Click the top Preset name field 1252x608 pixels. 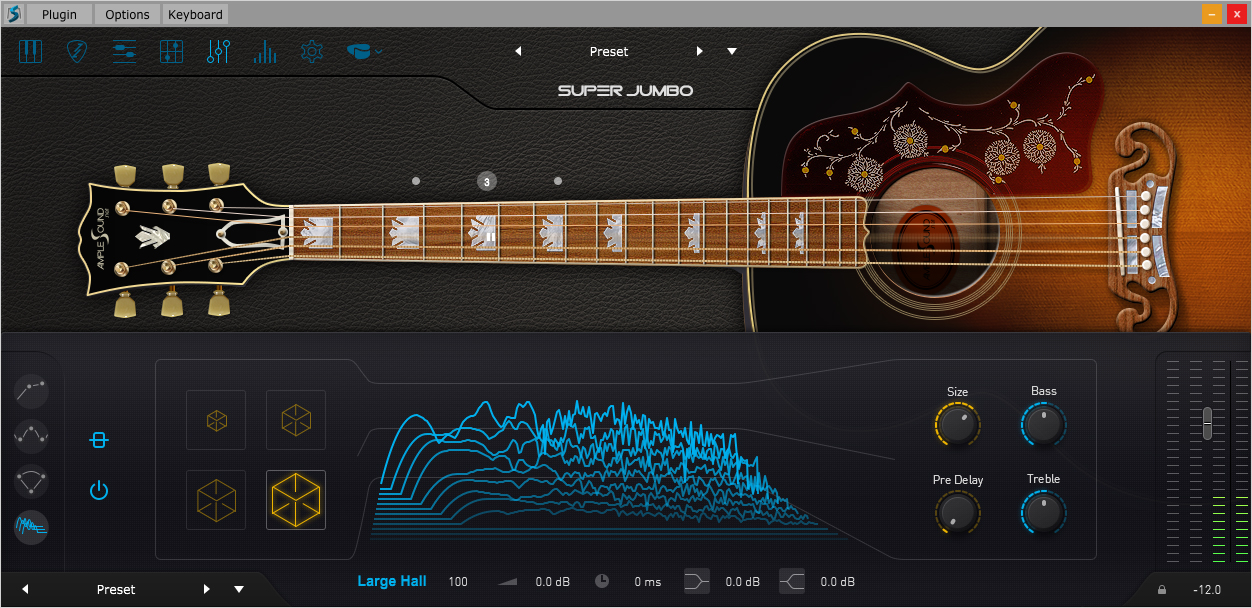click(x=609, y=51)
